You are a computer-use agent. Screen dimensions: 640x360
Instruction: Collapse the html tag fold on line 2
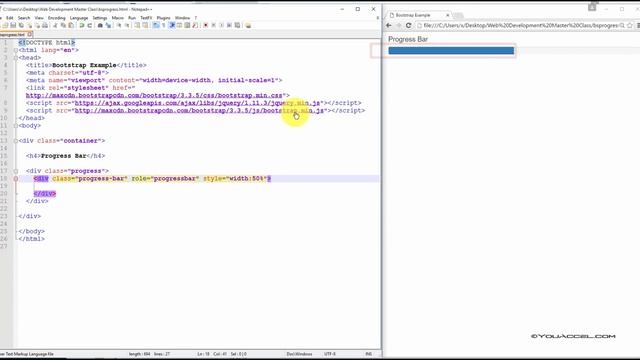point(16,50)
